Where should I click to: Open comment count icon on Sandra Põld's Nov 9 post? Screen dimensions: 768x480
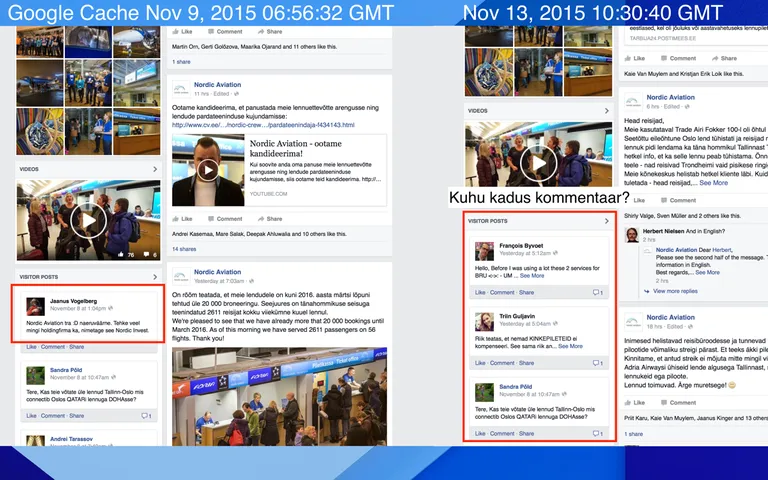pyautogui.click(x=146, y=416)
